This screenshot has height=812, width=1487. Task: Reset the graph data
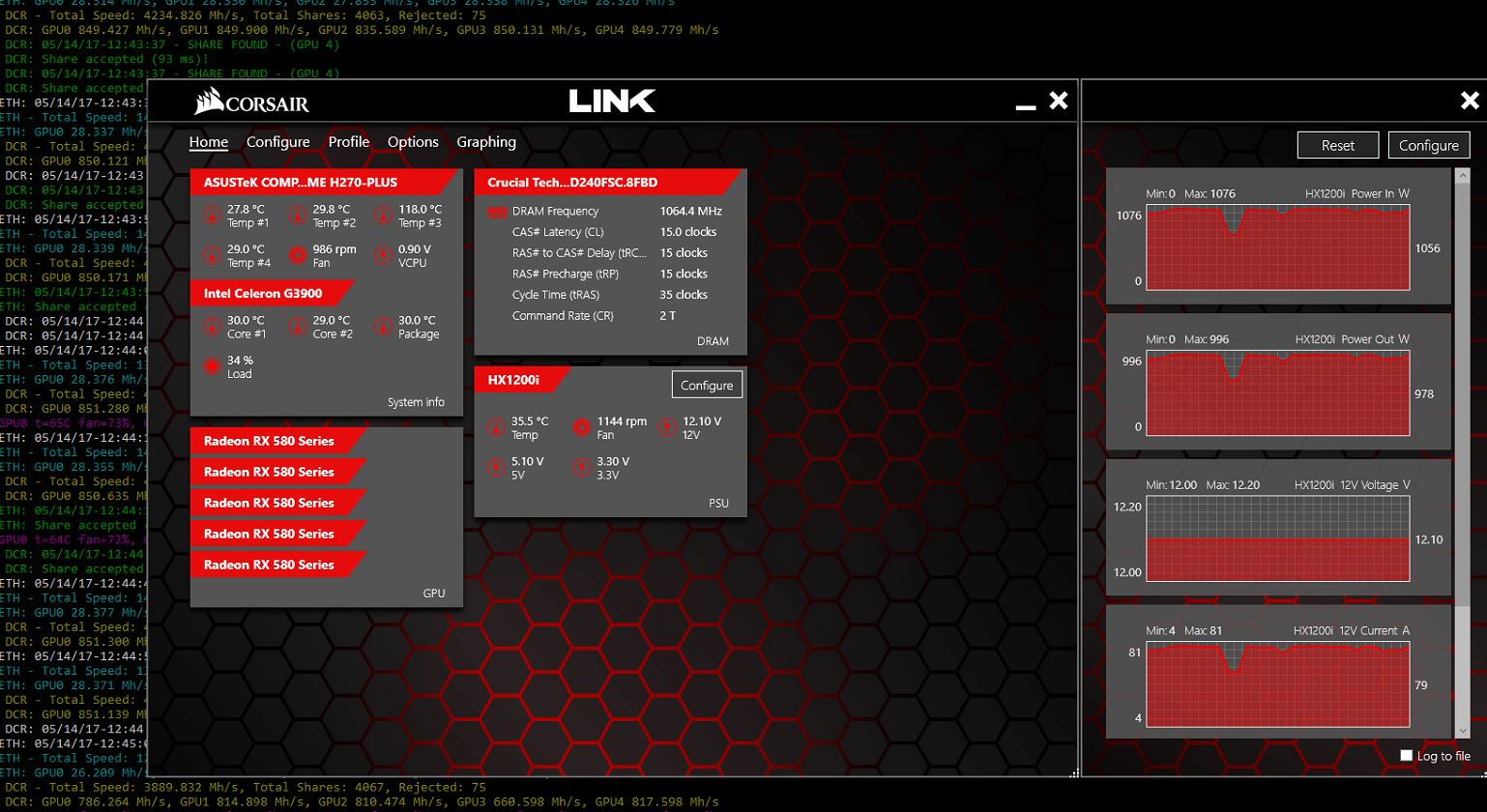point(1338,145)
